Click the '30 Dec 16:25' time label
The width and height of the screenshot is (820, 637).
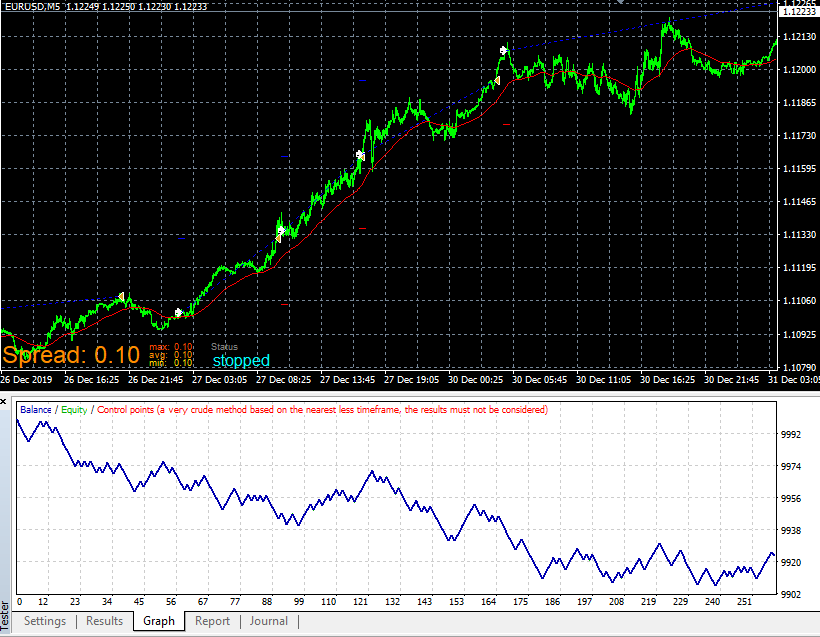point(668,380)
